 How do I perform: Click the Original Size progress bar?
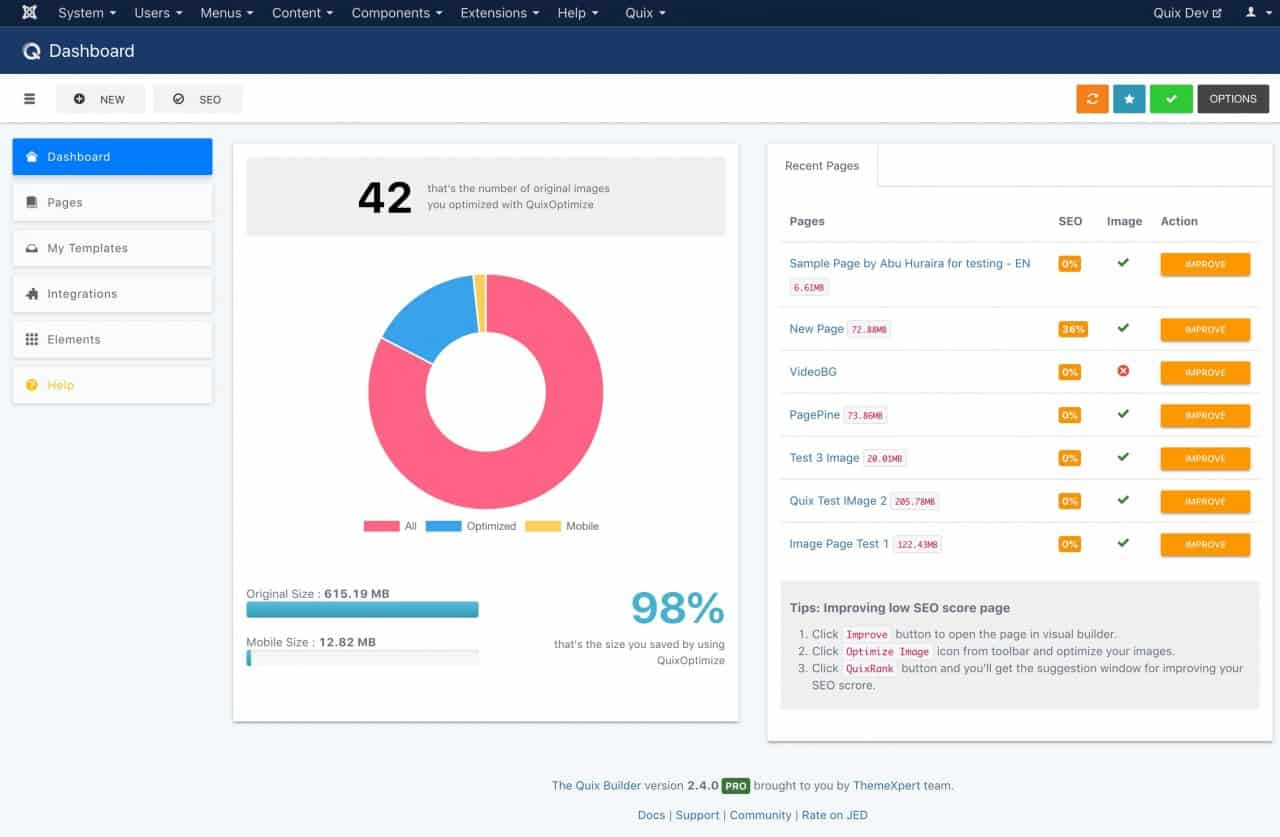(x=362, y=609)
